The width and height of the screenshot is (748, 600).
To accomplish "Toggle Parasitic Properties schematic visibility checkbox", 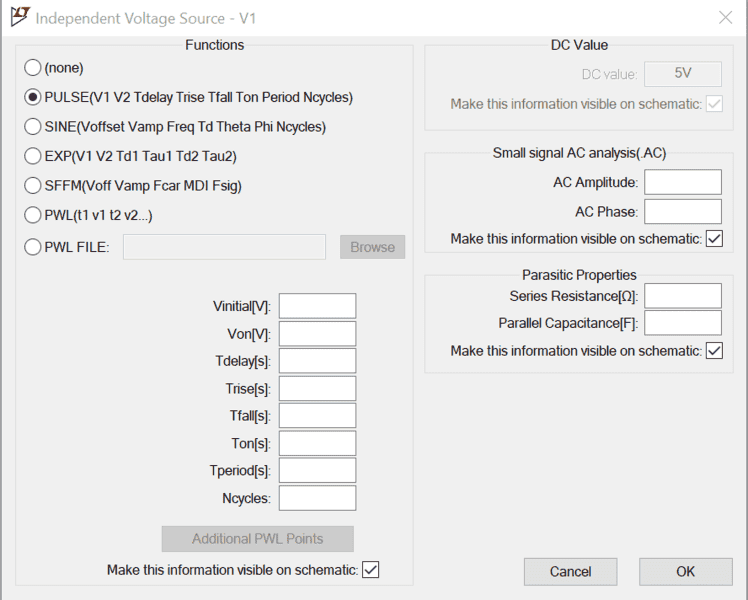I will (714, 351).
